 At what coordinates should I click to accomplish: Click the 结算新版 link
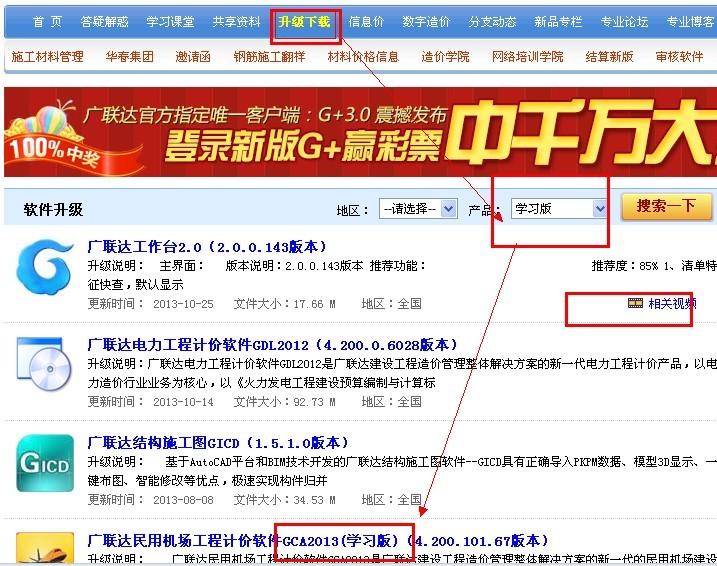[x=609, y=57]
